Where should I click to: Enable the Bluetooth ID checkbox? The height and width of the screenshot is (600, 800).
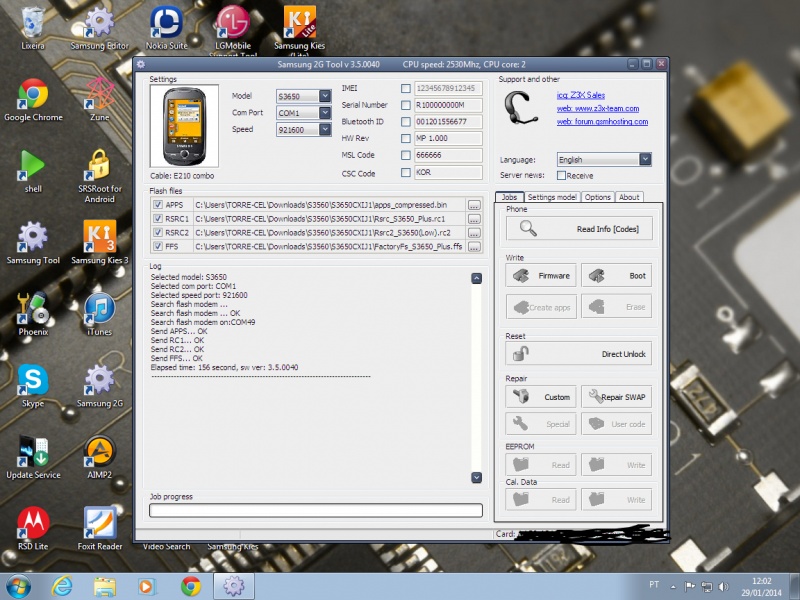tap(406, 122)
